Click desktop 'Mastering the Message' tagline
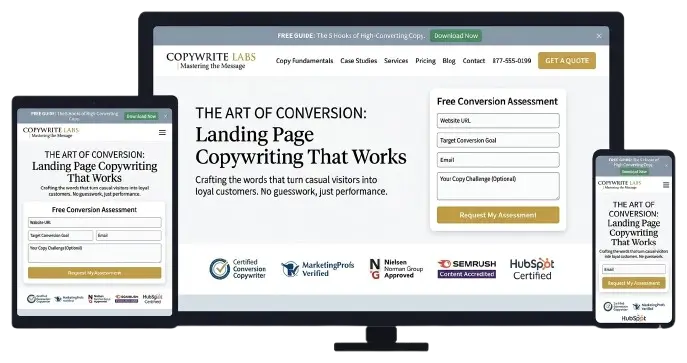 [212, 66]
